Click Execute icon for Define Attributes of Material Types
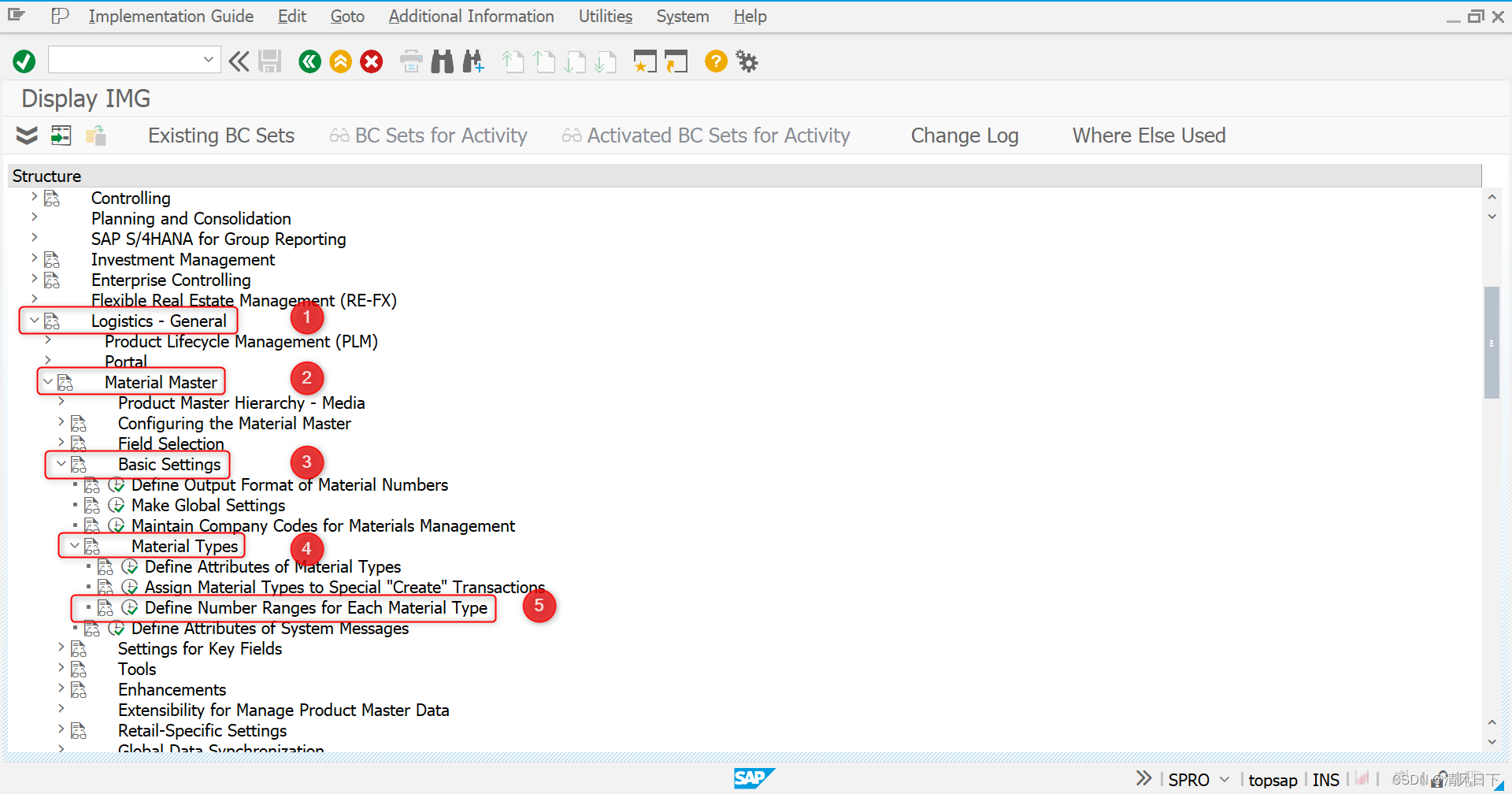Viewport: 1512px width, 794px height. [x=130, y=567]
